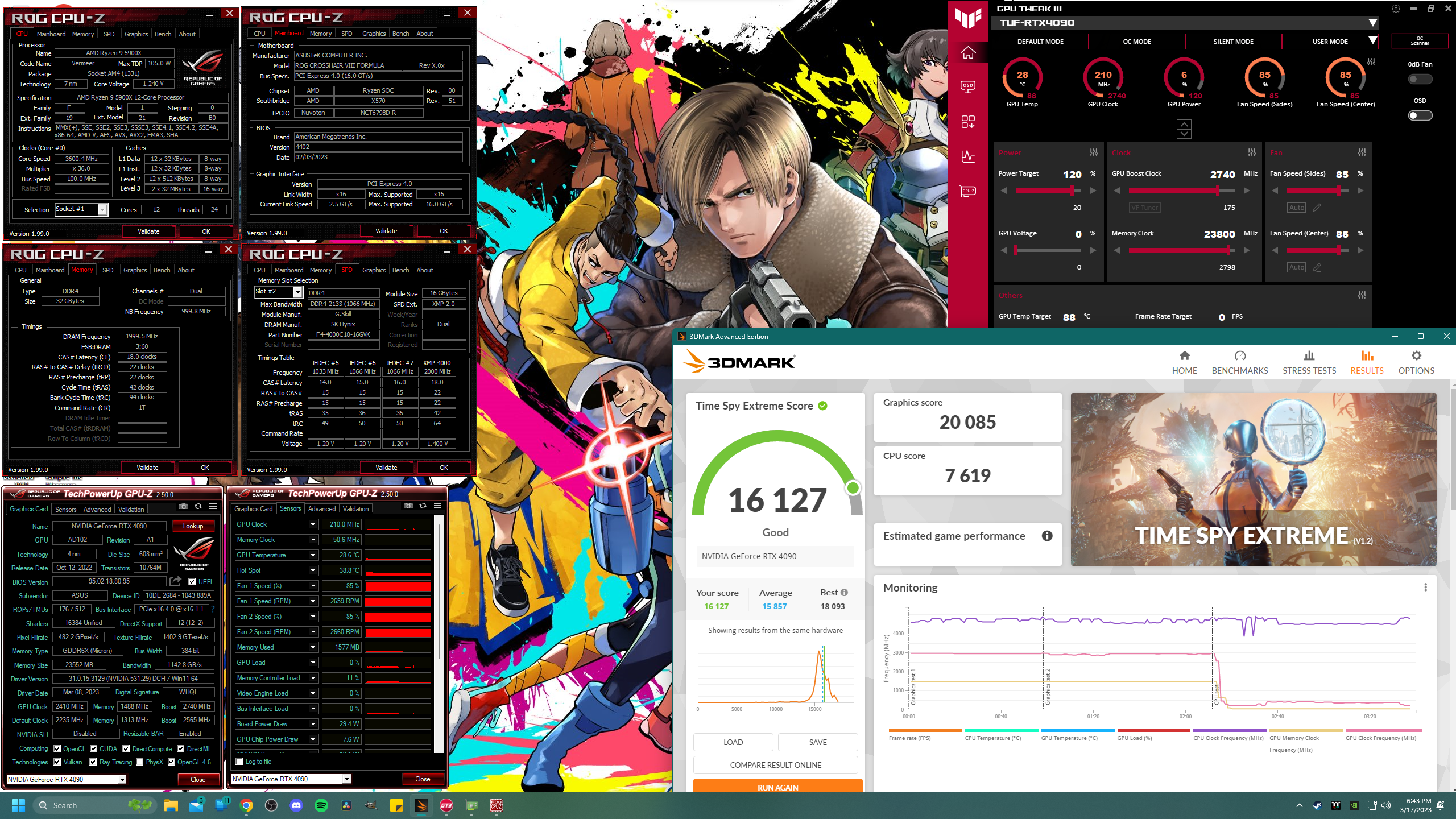Open the GPU-Z icon in GPU Tweak sidebar
This screenshot has width=1456, height=819.
968,191
